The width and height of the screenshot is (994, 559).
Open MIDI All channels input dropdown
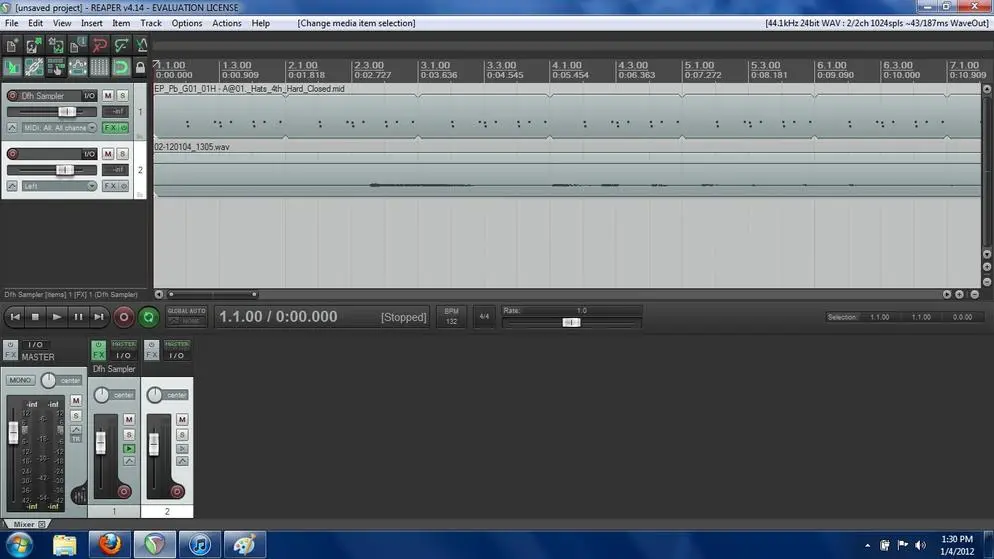point(59,128)
